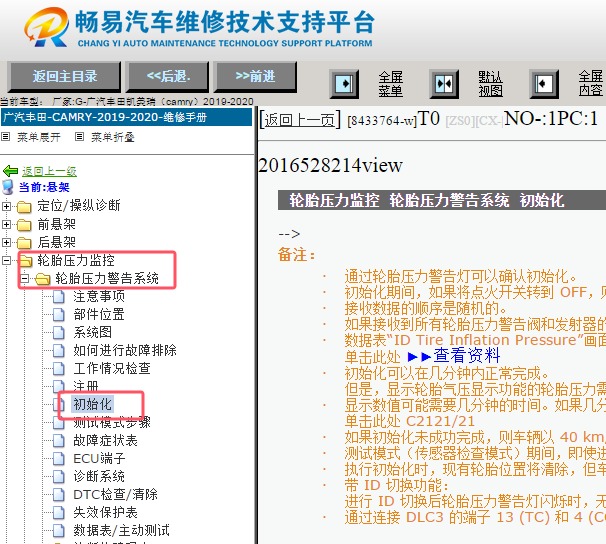
Task: Collapse the 轮胎压力监控 node
Action: [6, 260]
